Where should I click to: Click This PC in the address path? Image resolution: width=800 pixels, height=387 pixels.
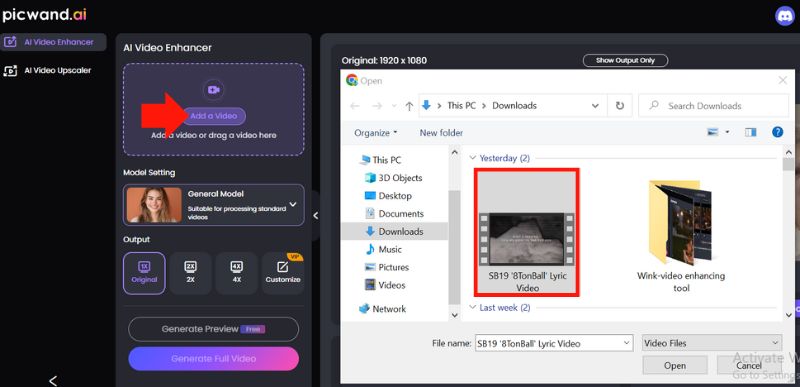tap(462, 106)
